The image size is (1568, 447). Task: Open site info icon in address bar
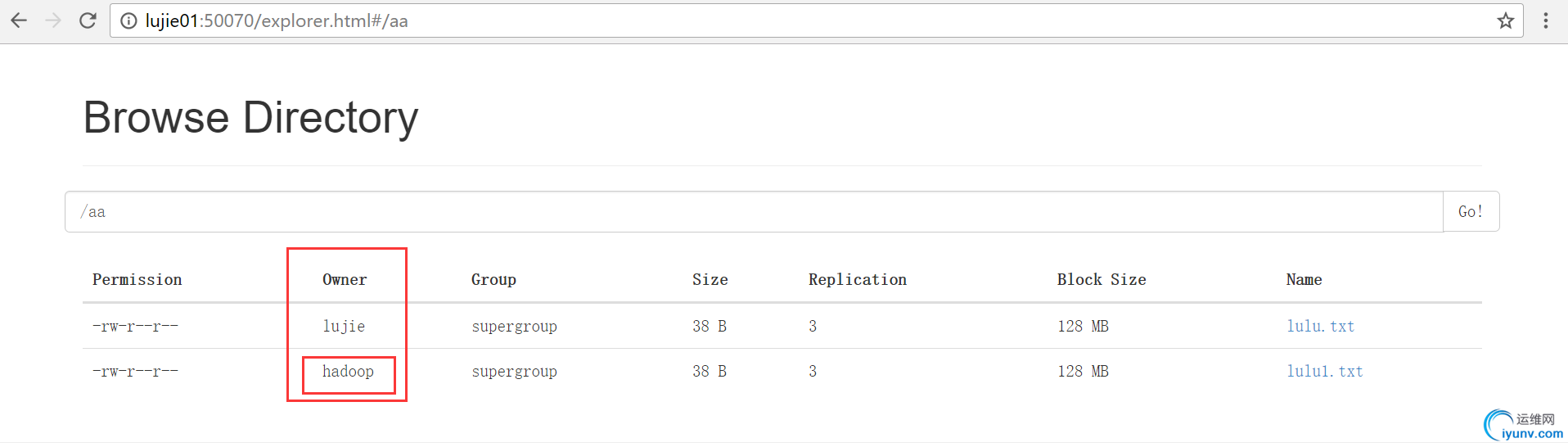pyautogui.click(x=128, y=21)
